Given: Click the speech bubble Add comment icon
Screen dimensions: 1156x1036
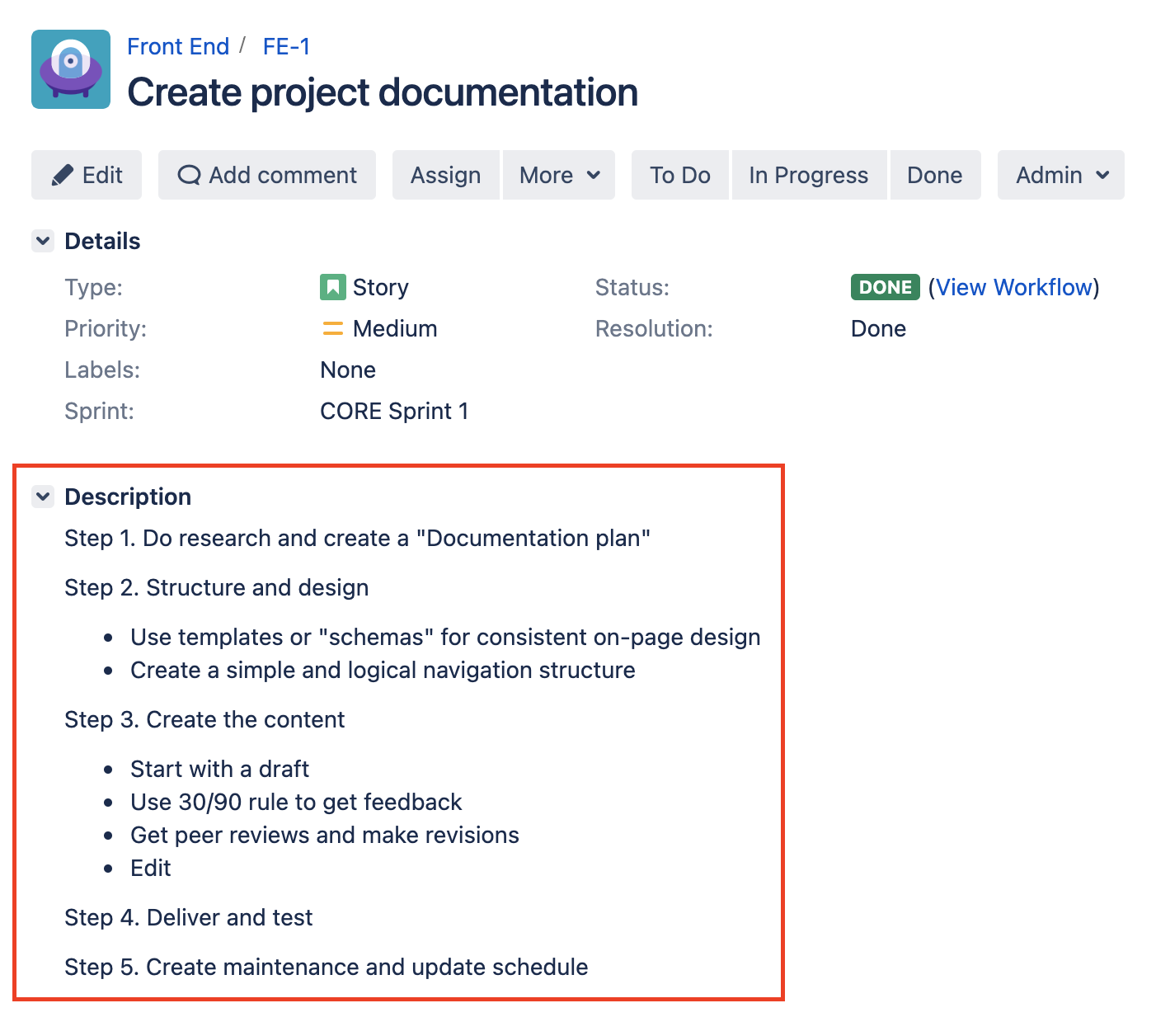Looking at the screenshot, I should point(189,176).
